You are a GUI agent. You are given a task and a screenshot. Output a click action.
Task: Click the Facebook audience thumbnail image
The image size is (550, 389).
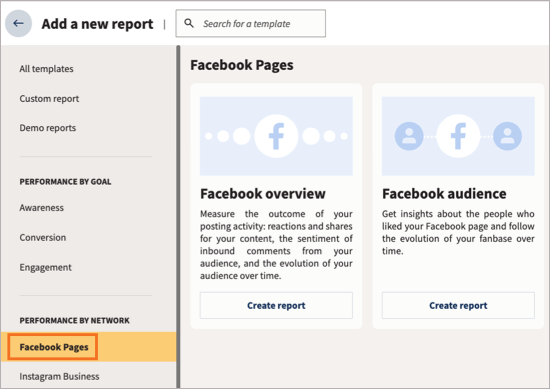(x=458, y=136)
